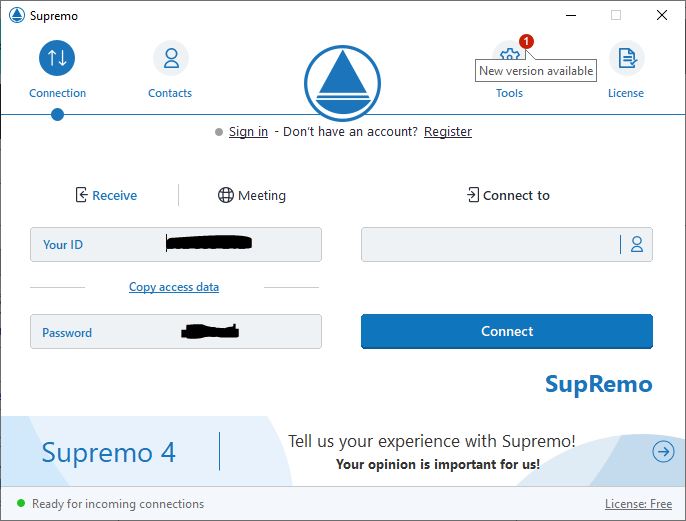The height and width of the screenshot is (521, 686).
Task: Click the green ready status dot
Action: [x=21, y=503]
